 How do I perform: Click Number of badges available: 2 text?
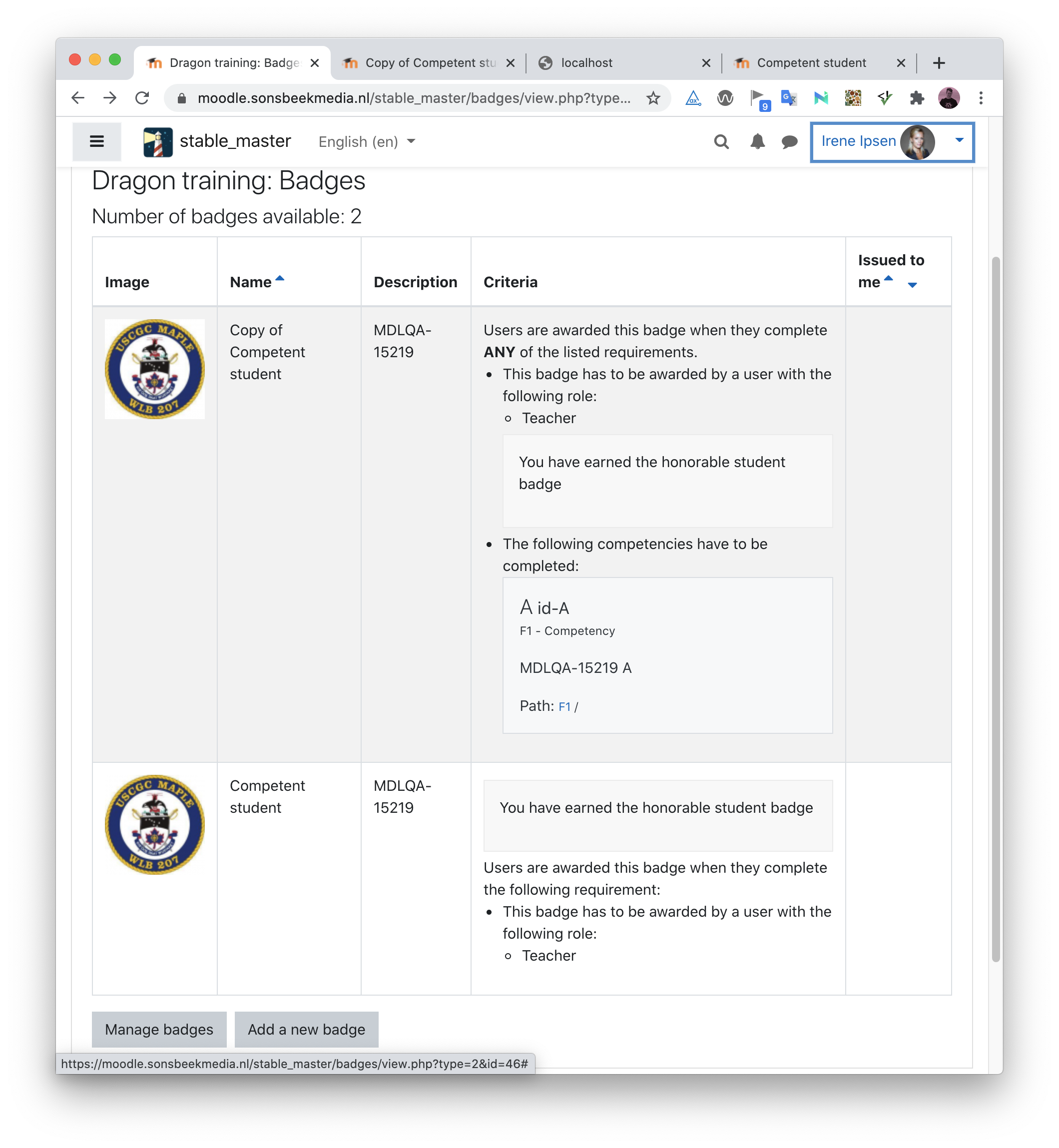click(227, 217)
